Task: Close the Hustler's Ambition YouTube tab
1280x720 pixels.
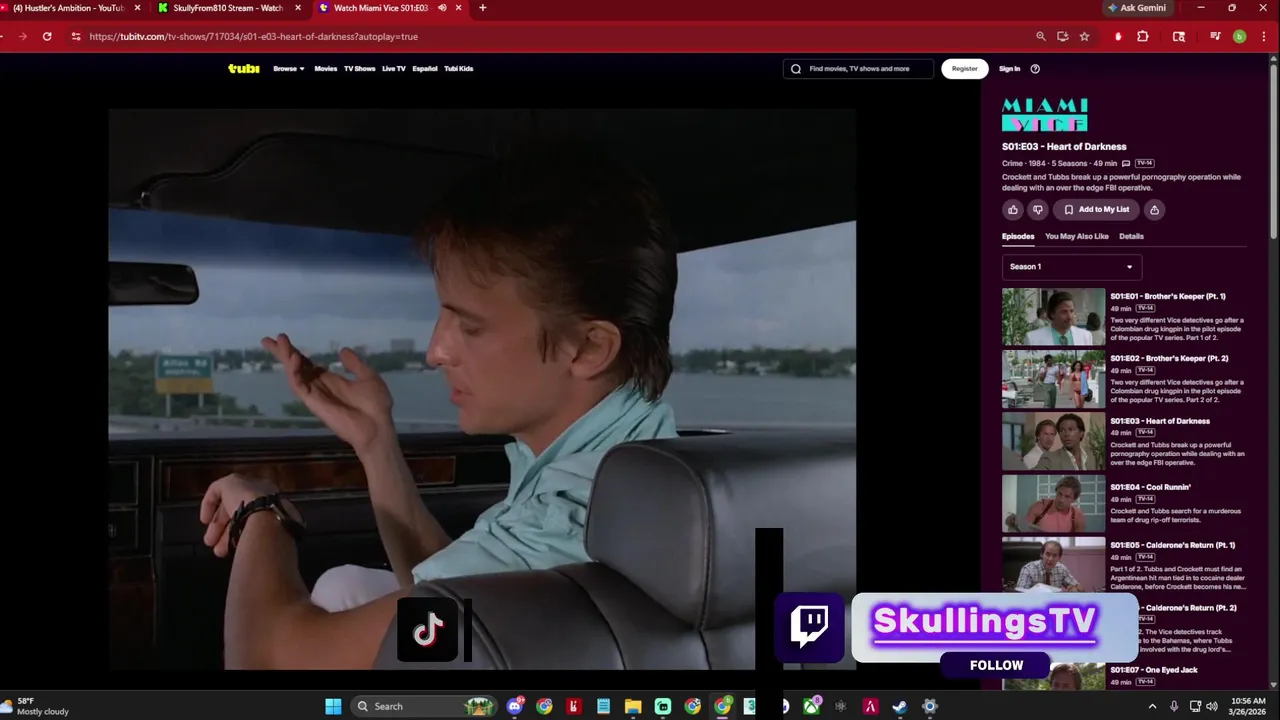Action: click(x=137, y=8)
